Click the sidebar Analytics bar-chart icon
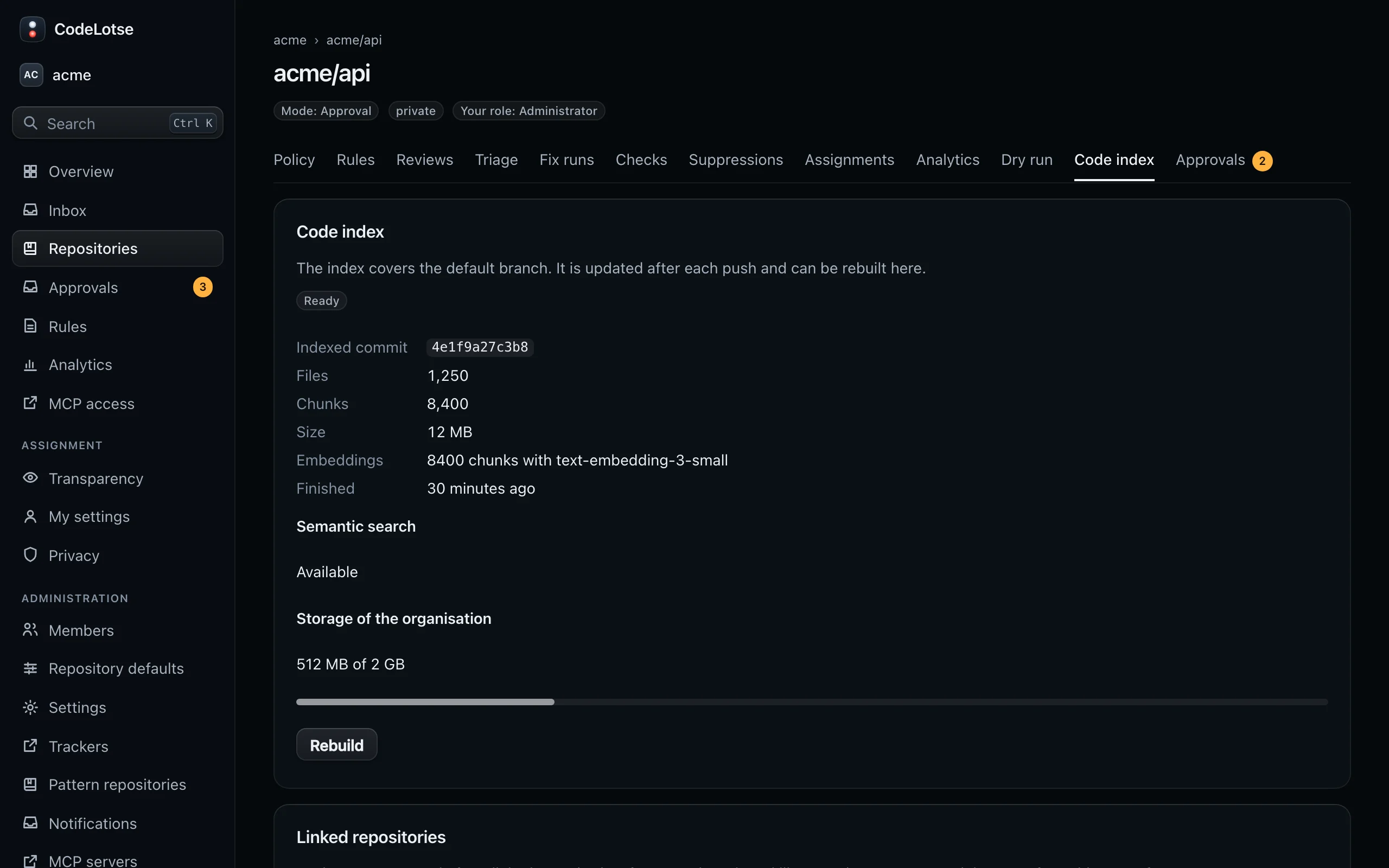1389x868 pixels. [x=30, y=365]
